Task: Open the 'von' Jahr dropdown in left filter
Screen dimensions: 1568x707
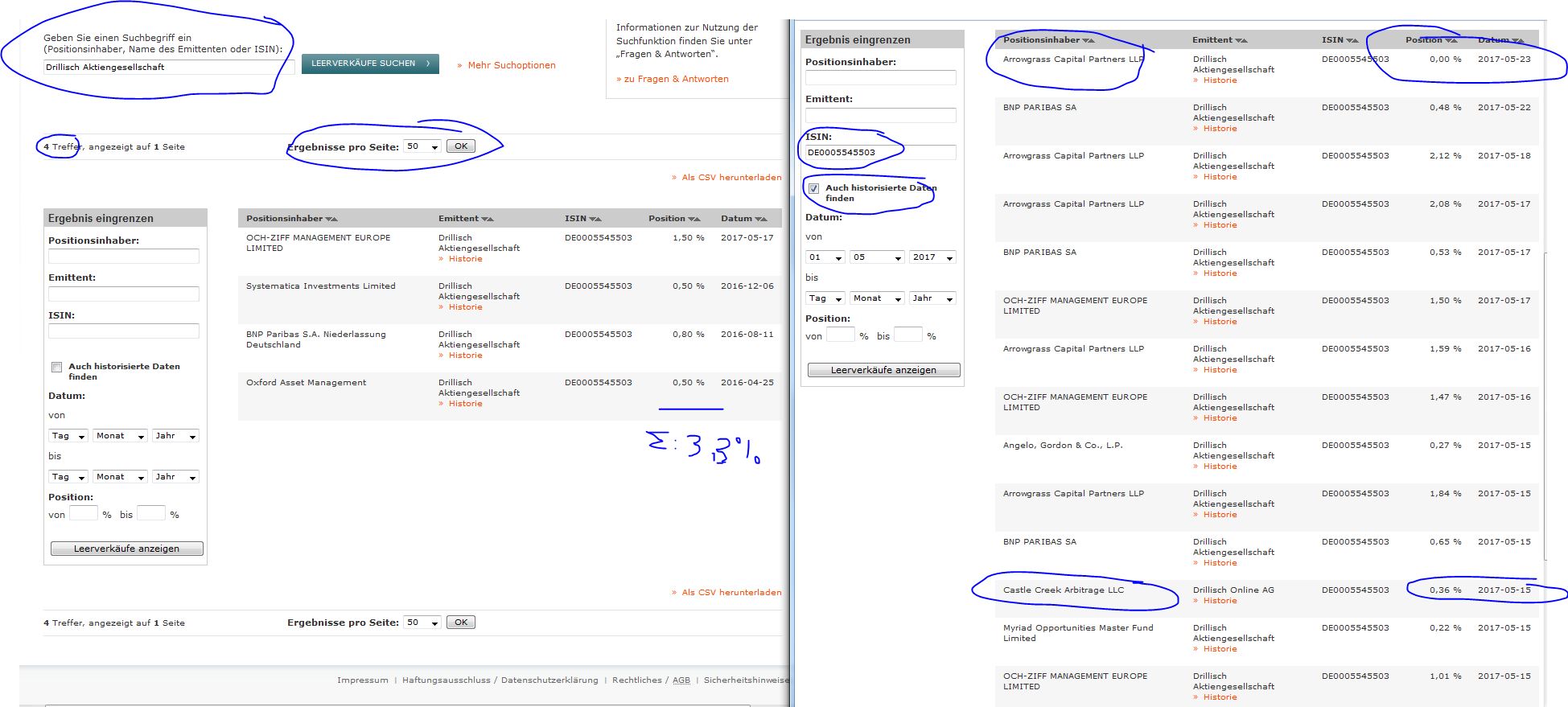Action: 175,436
